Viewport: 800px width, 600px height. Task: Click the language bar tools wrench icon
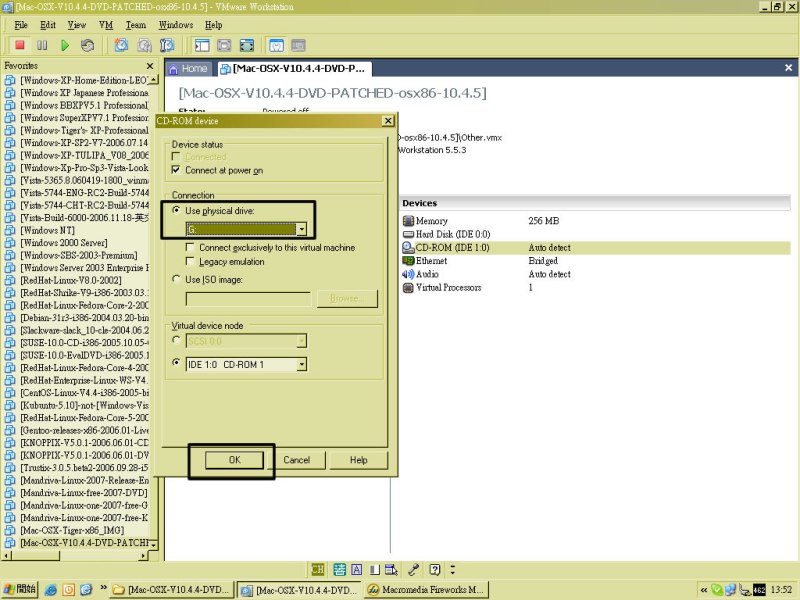tap(413, 569)
